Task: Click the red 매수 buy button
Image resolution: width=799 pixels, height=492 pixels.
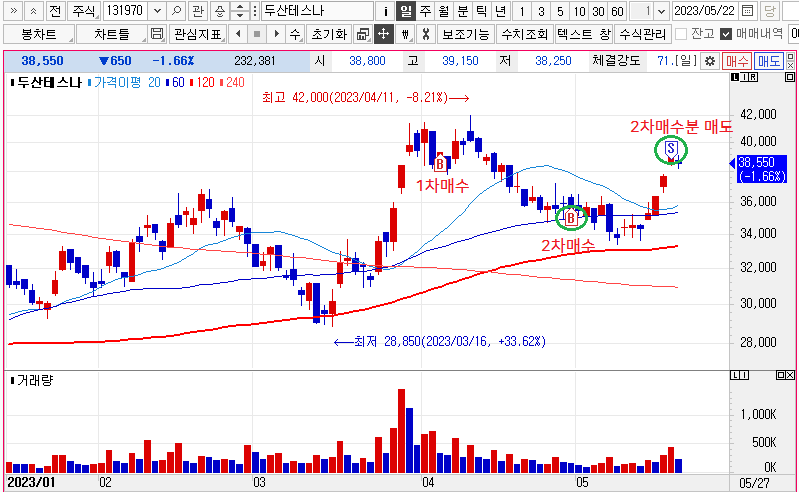Action: click(x=736, y=61)
